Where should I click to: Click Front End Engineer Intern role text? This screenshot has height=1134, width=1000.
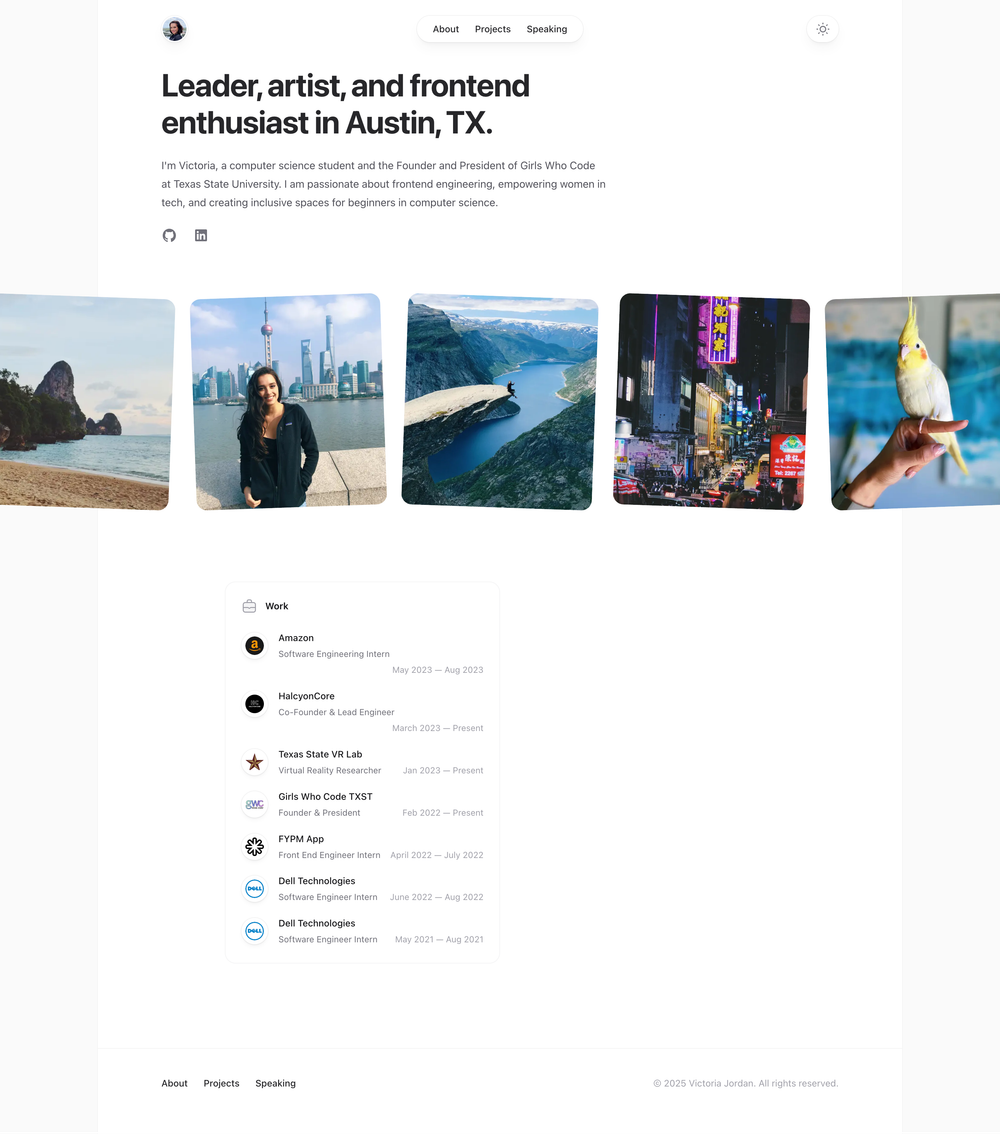[329, 855]
